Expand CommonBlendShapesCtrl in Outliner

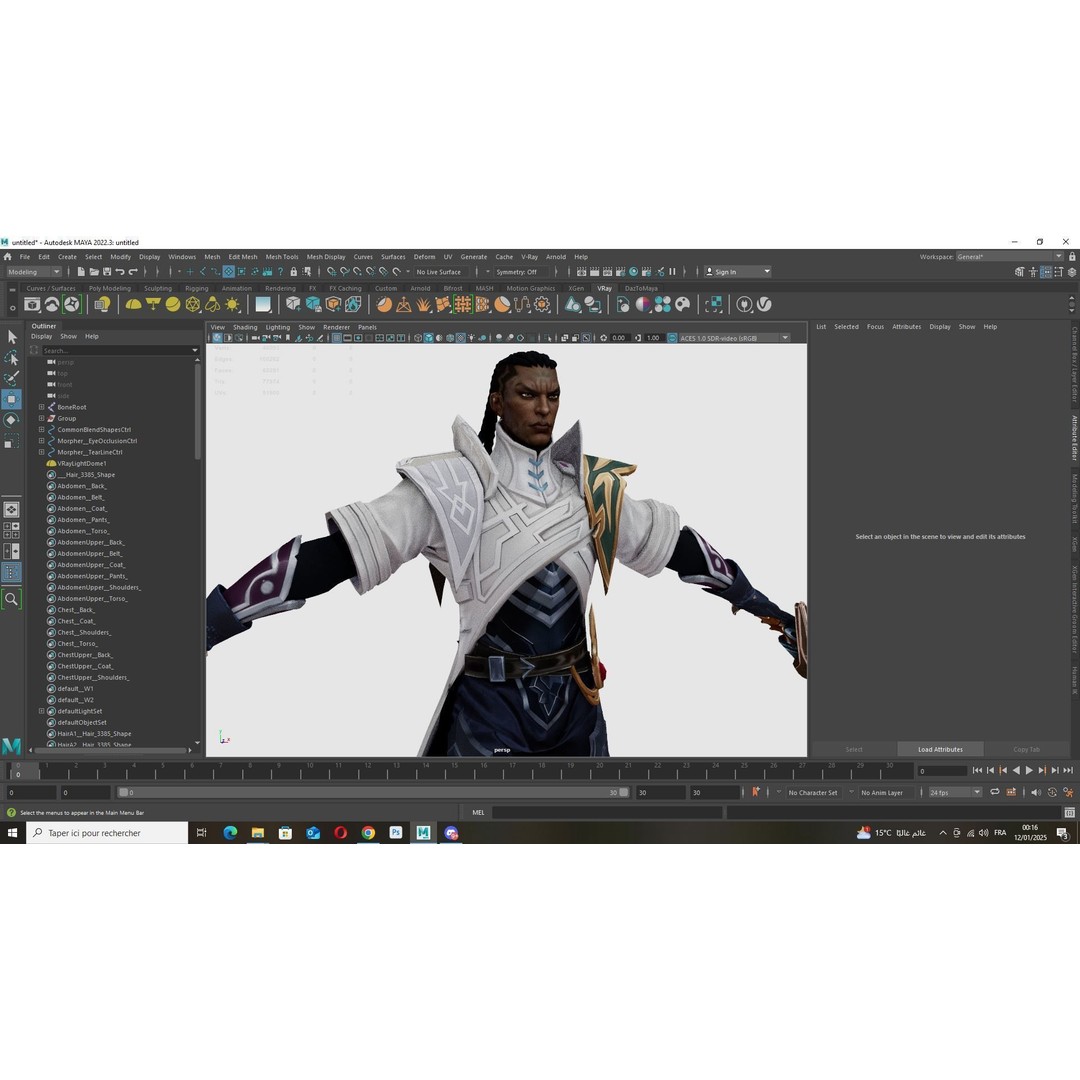(41, 430)
